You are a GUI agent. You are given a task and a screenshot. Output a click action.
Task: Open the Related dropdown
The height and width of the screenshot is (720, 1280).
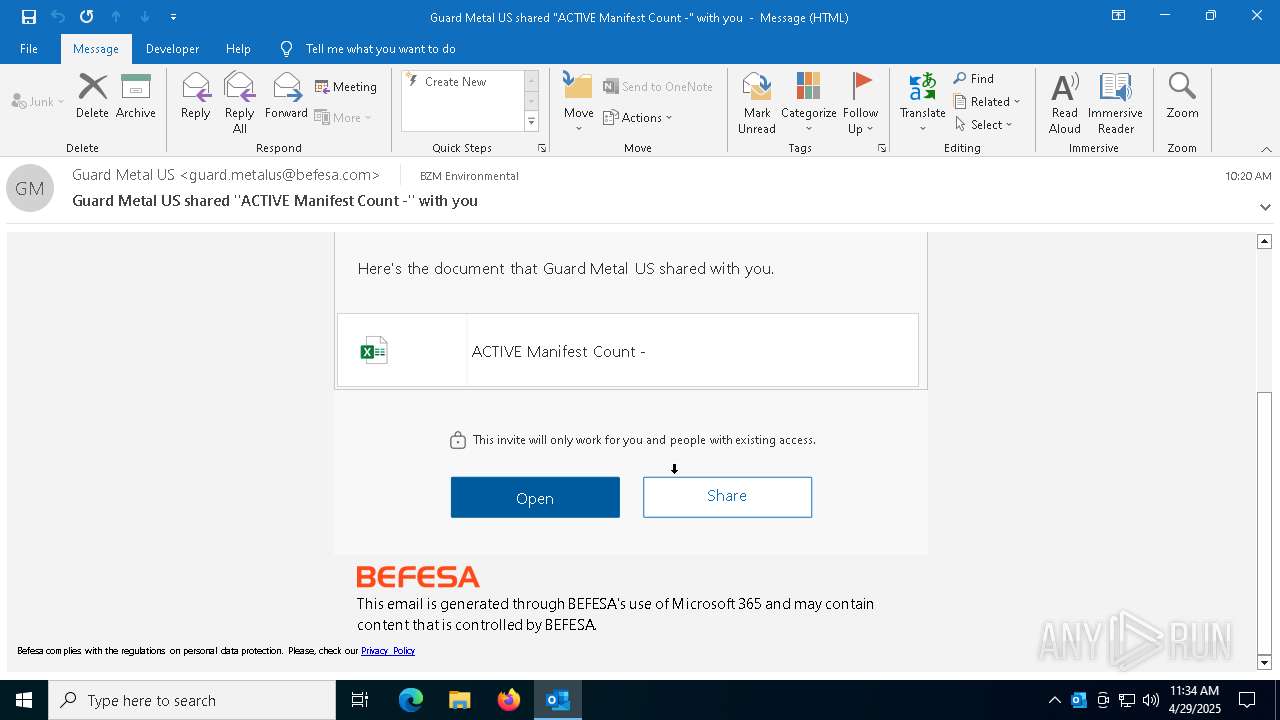coord(987,101)
